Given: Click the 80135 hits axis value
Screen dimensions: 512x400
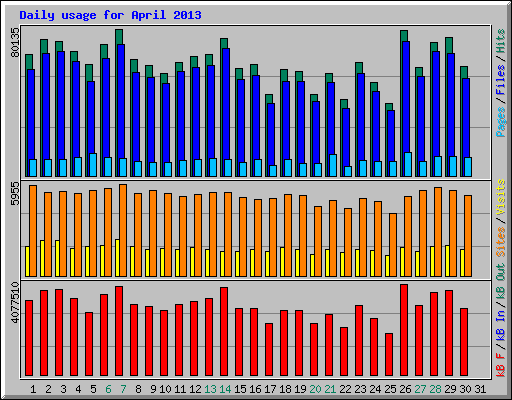Looking at the screenshot, I should click(x=15, y=42).
